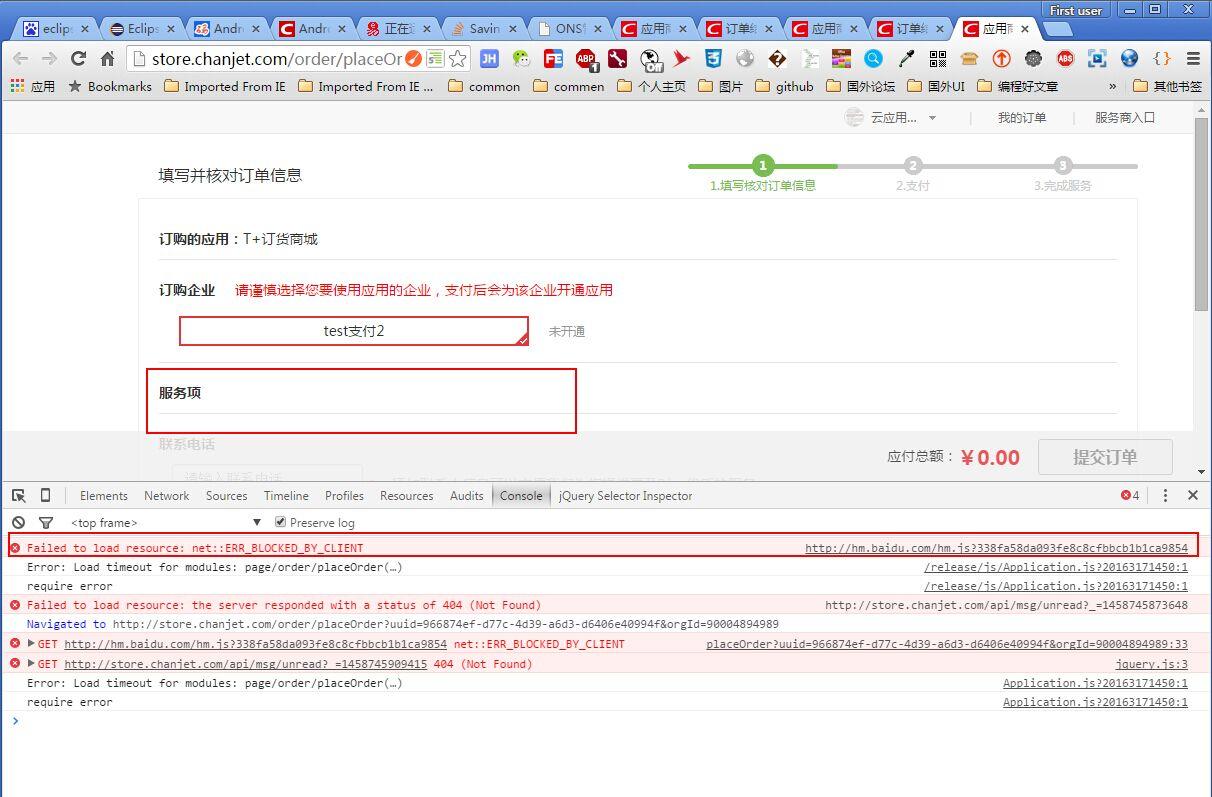The image size is (1212, 797).
Task: Open the 其他书签 bookmarks folder
Action: pos(1168,86)
